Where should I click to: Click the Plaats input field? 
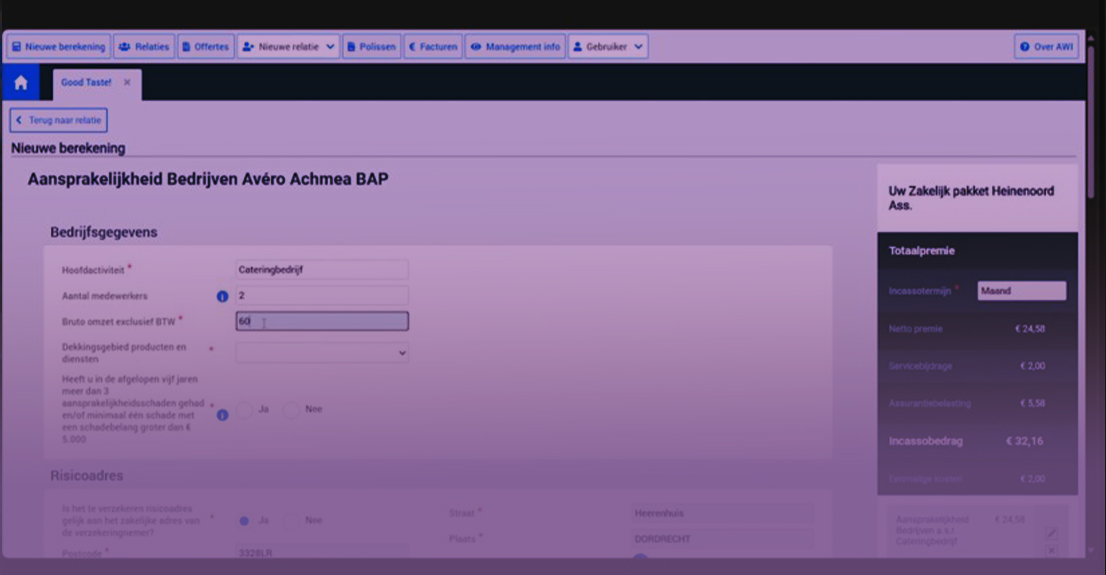(722, 538)
